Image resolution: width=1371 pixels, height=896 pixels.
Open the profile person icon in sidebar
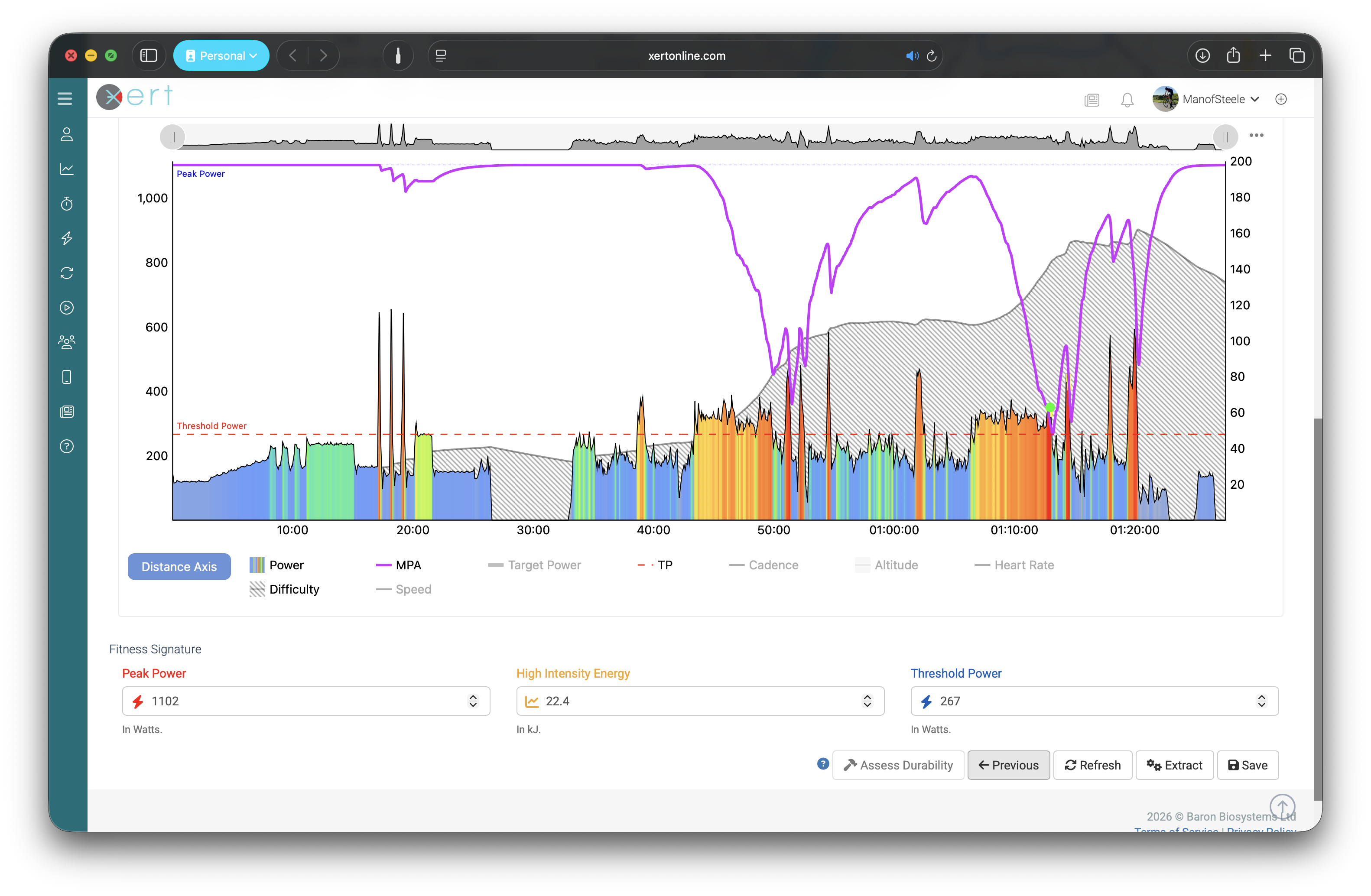click(67, 134)
